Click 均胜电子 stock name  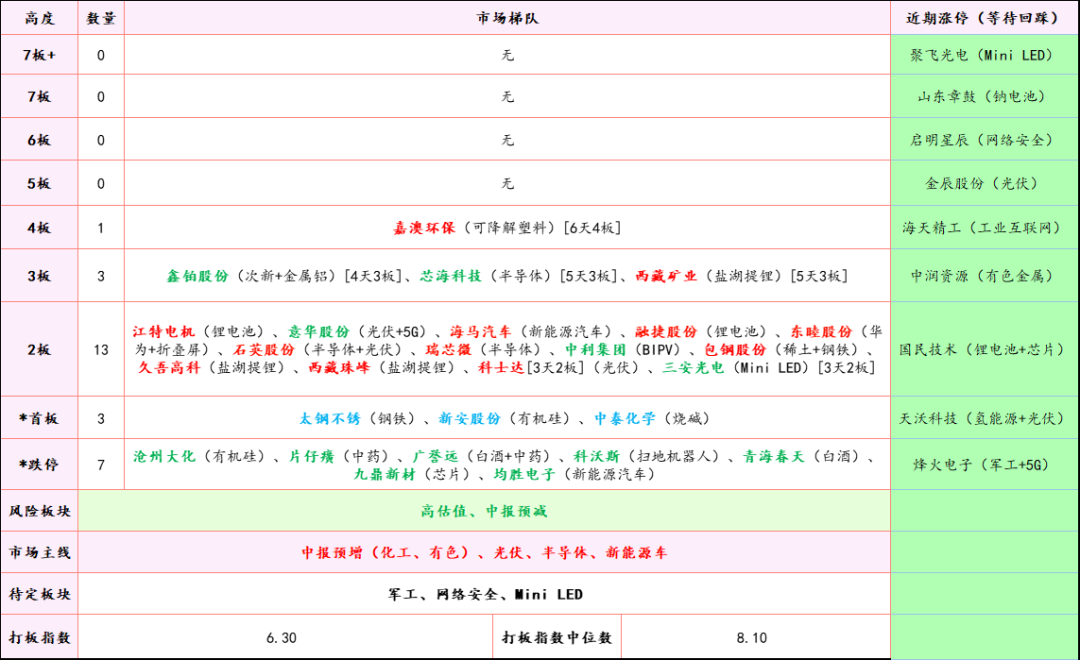[524, 474]
